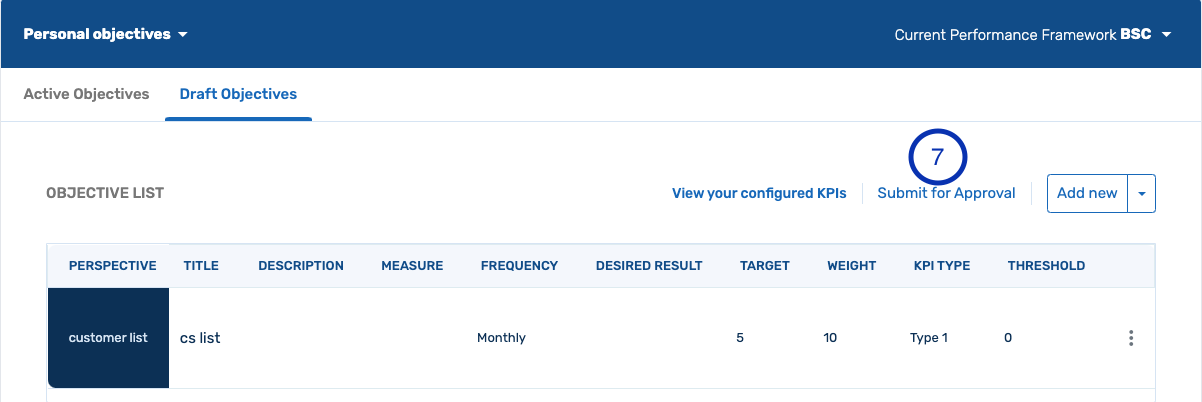Click the TITLE column header

coord(201,266)
